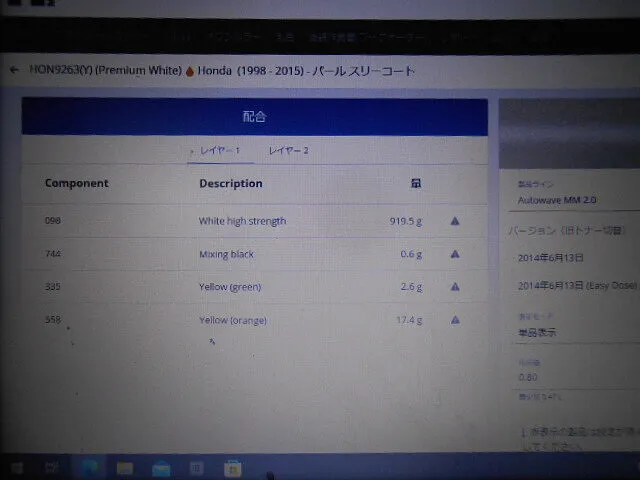
Task: Switch to the レイヤー 1 tab
Action: click(x=219, y=150)
